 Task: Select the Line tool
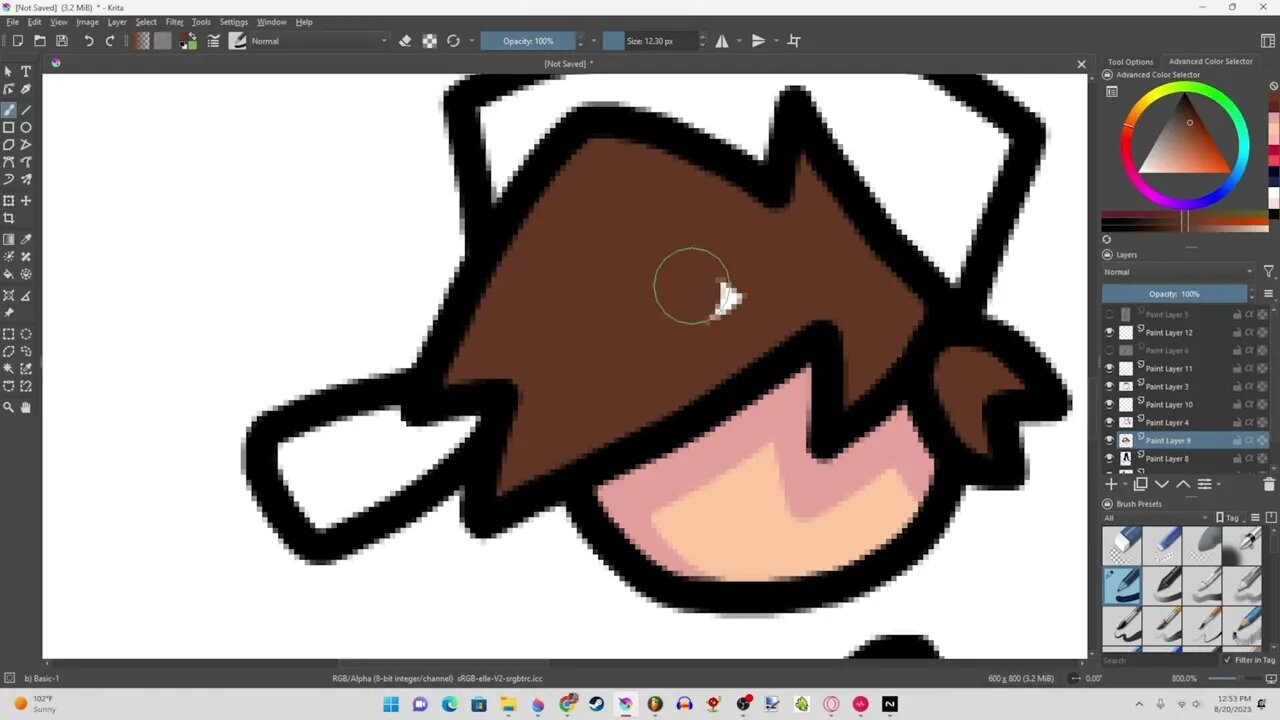click(x=26, y=110)
